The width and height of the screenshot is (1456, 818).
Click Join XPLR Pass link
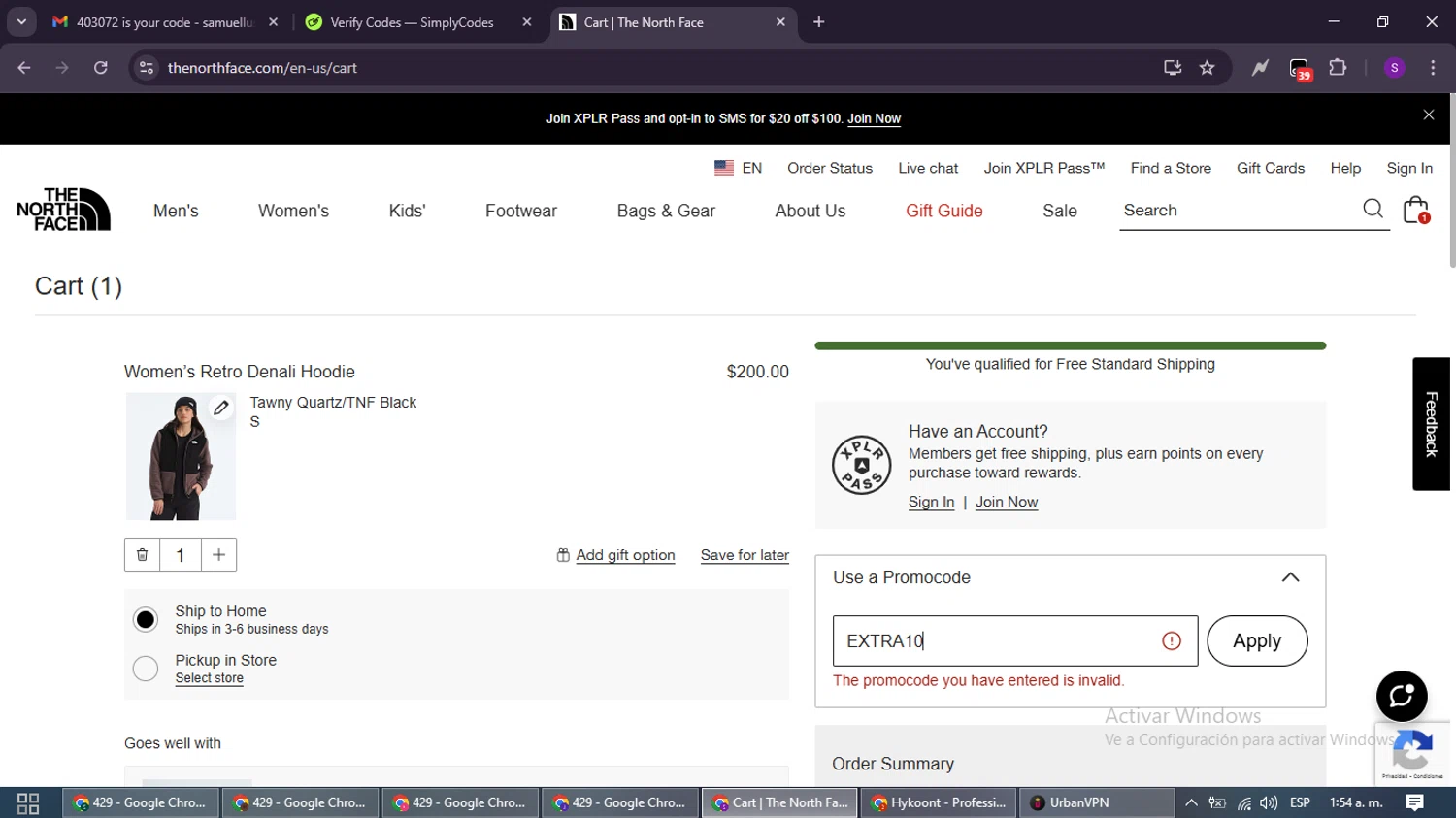click(1044, 168)
